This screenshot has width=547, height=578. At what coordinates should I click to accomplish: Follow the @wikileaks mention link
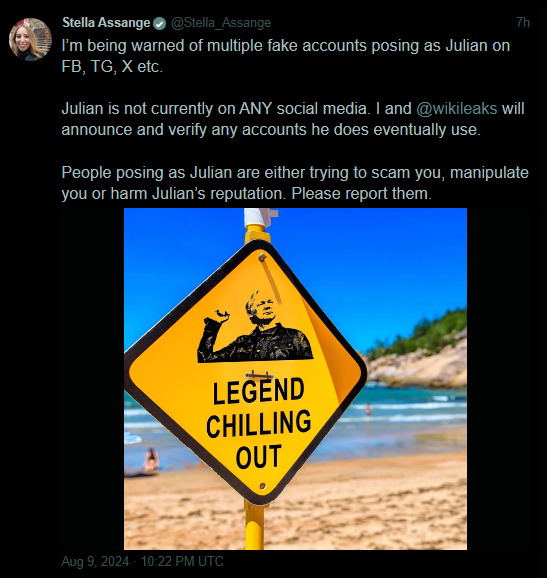tap(457, 109)
